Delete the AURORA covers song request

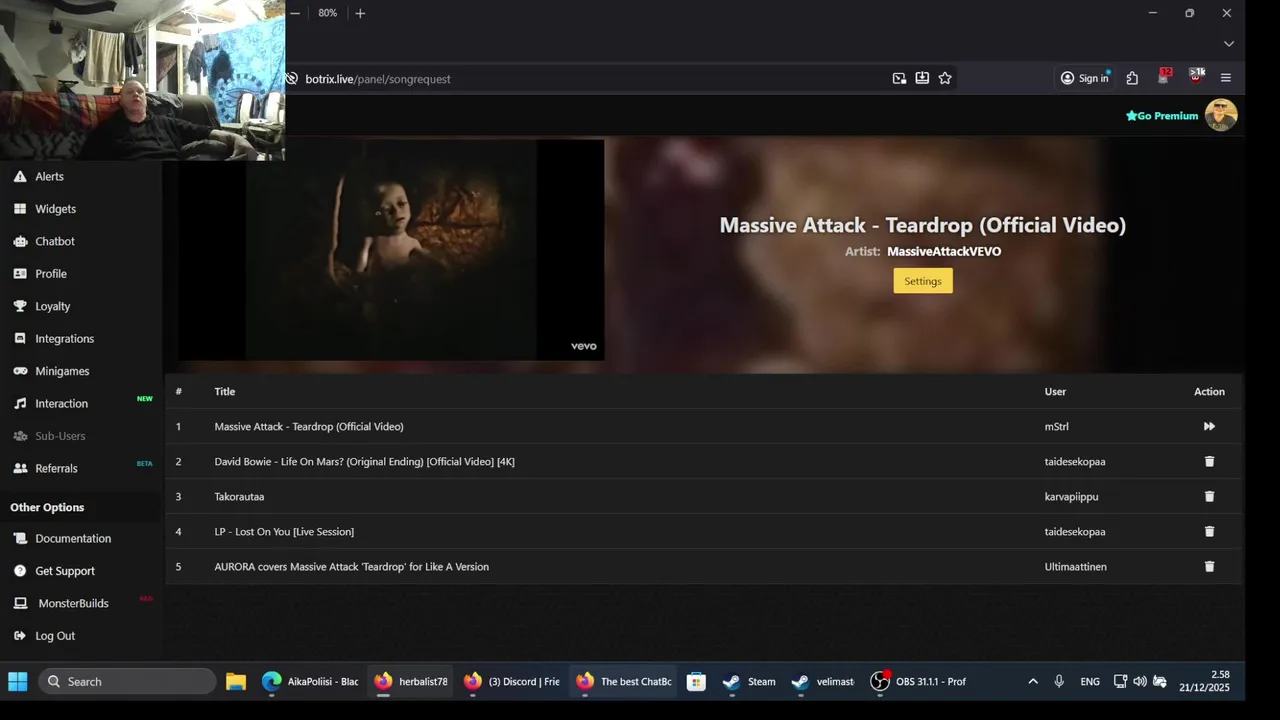click(x=1209, y=566)
